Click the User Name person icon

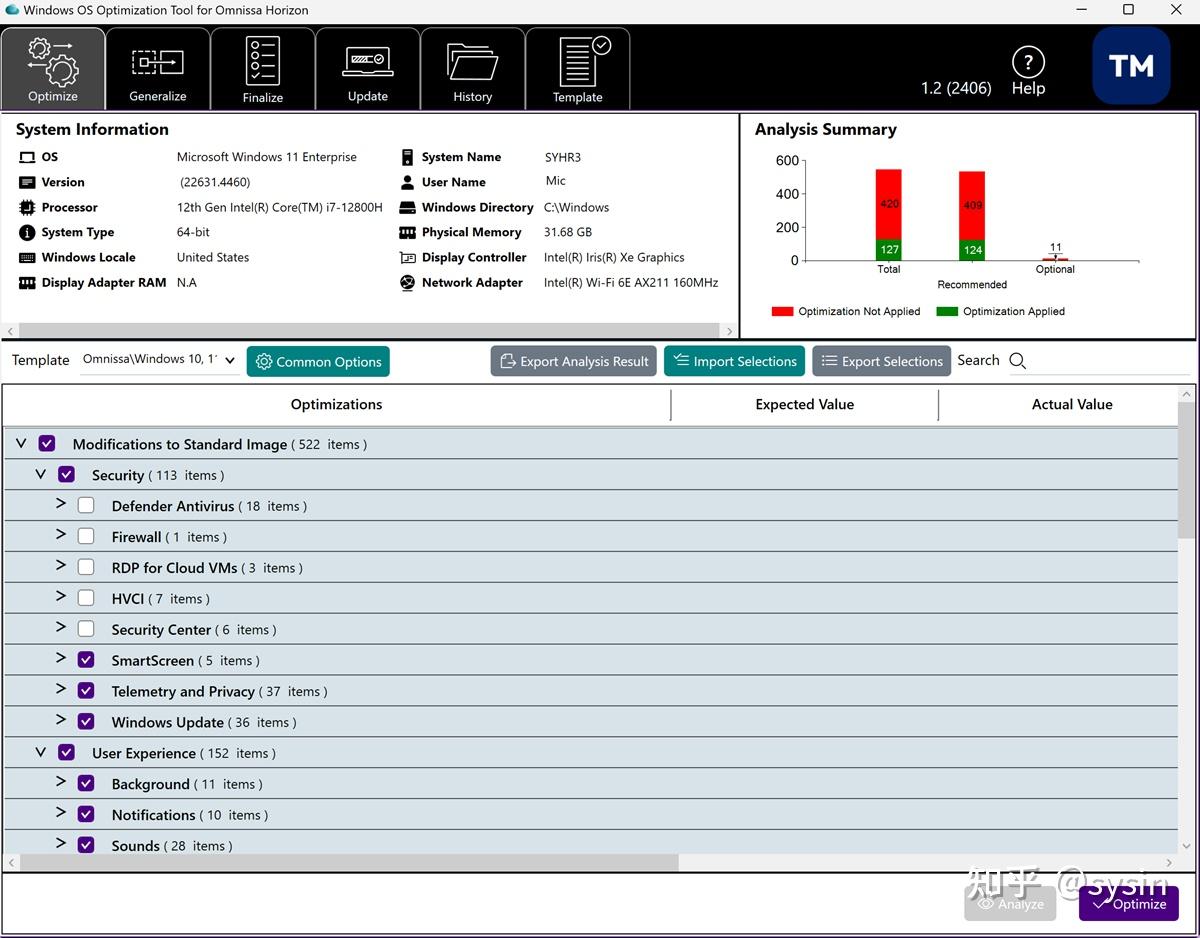coord(407,182)
